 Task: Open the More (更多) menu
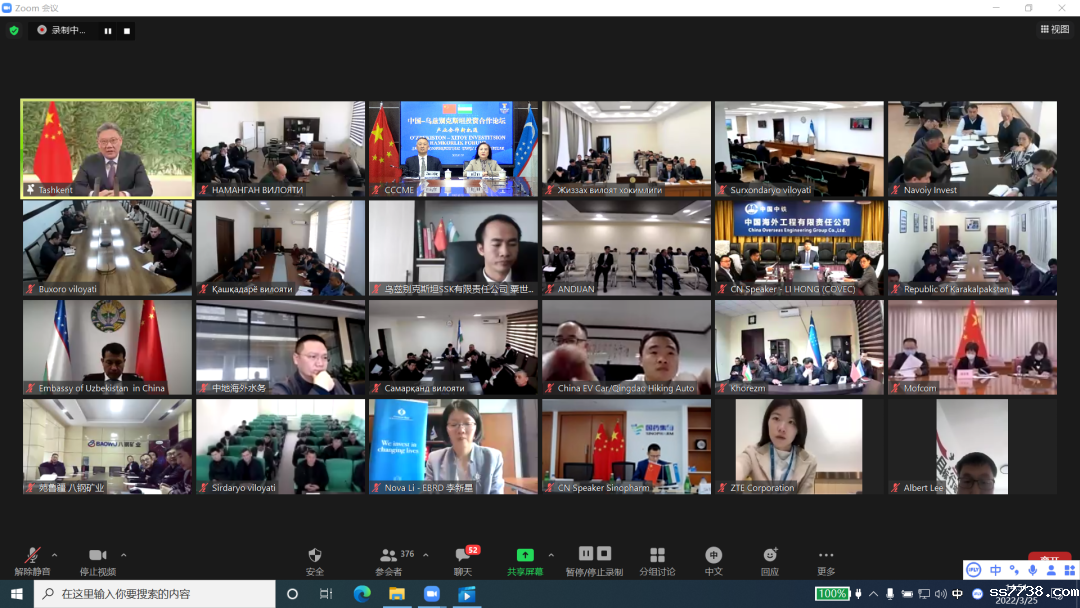(x=826, y=555)
